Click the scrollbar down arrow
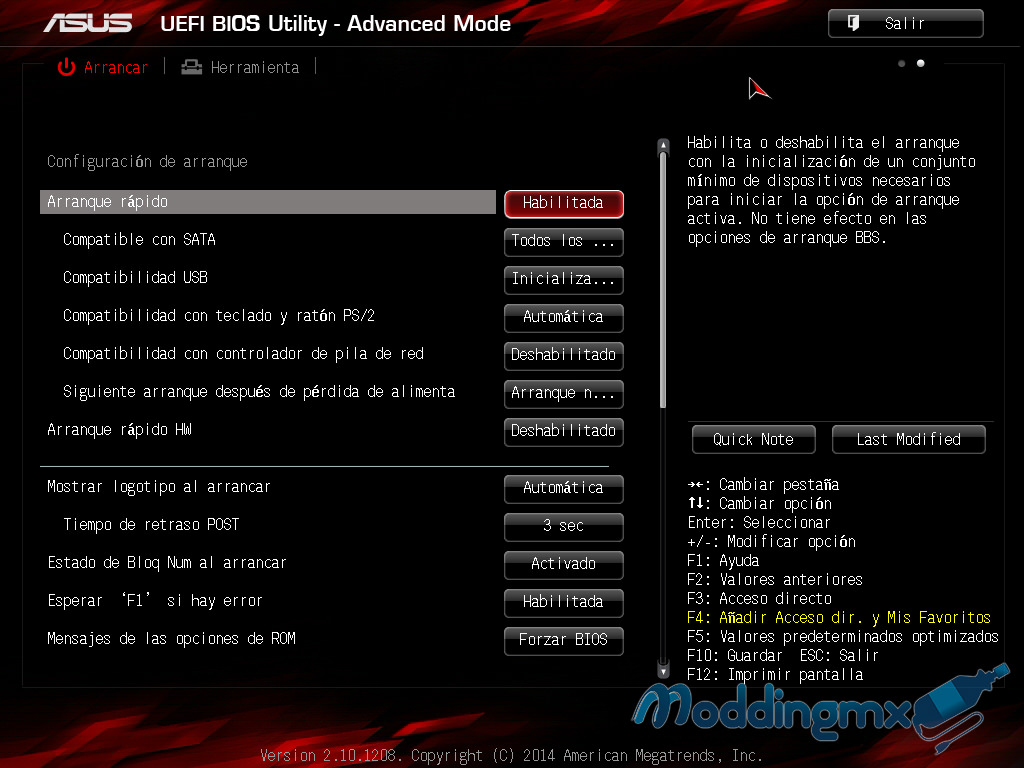The width and height of the screenshot is (1024, 768). point(664,671)
